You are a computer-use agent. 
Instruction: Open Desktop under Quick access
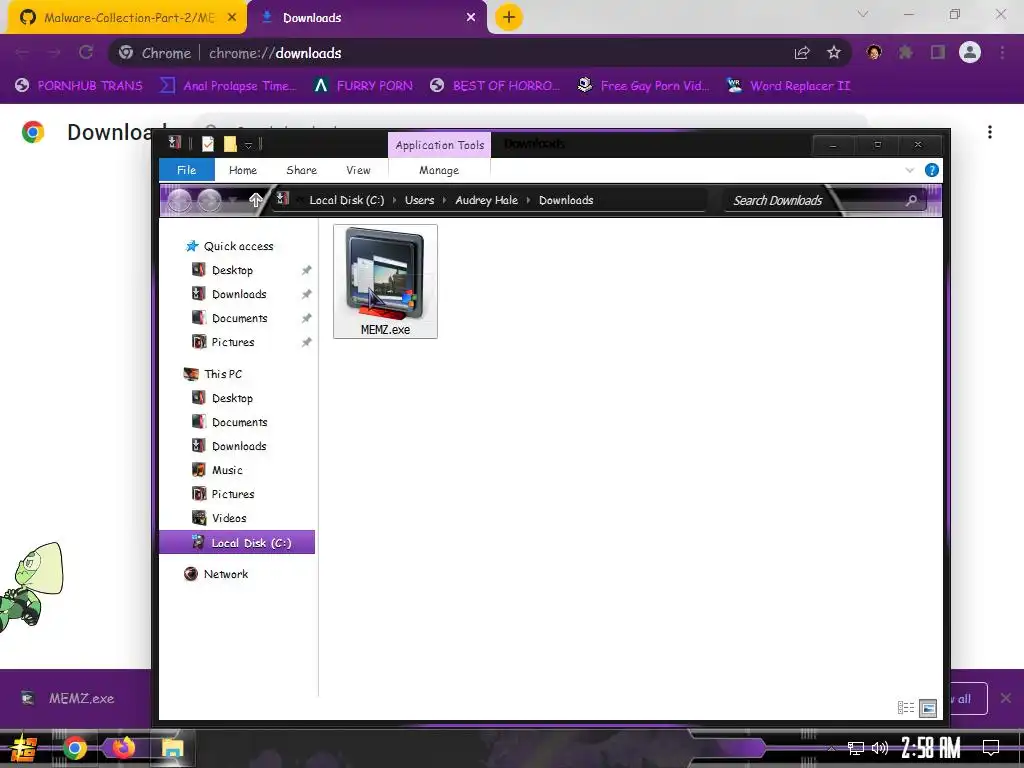[232, 270]
